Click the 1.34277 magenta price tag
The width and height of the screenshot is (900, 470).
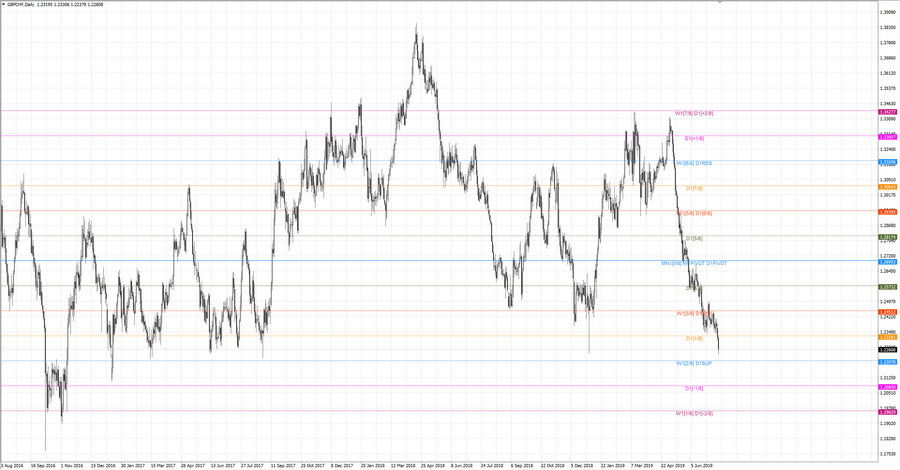888,112
